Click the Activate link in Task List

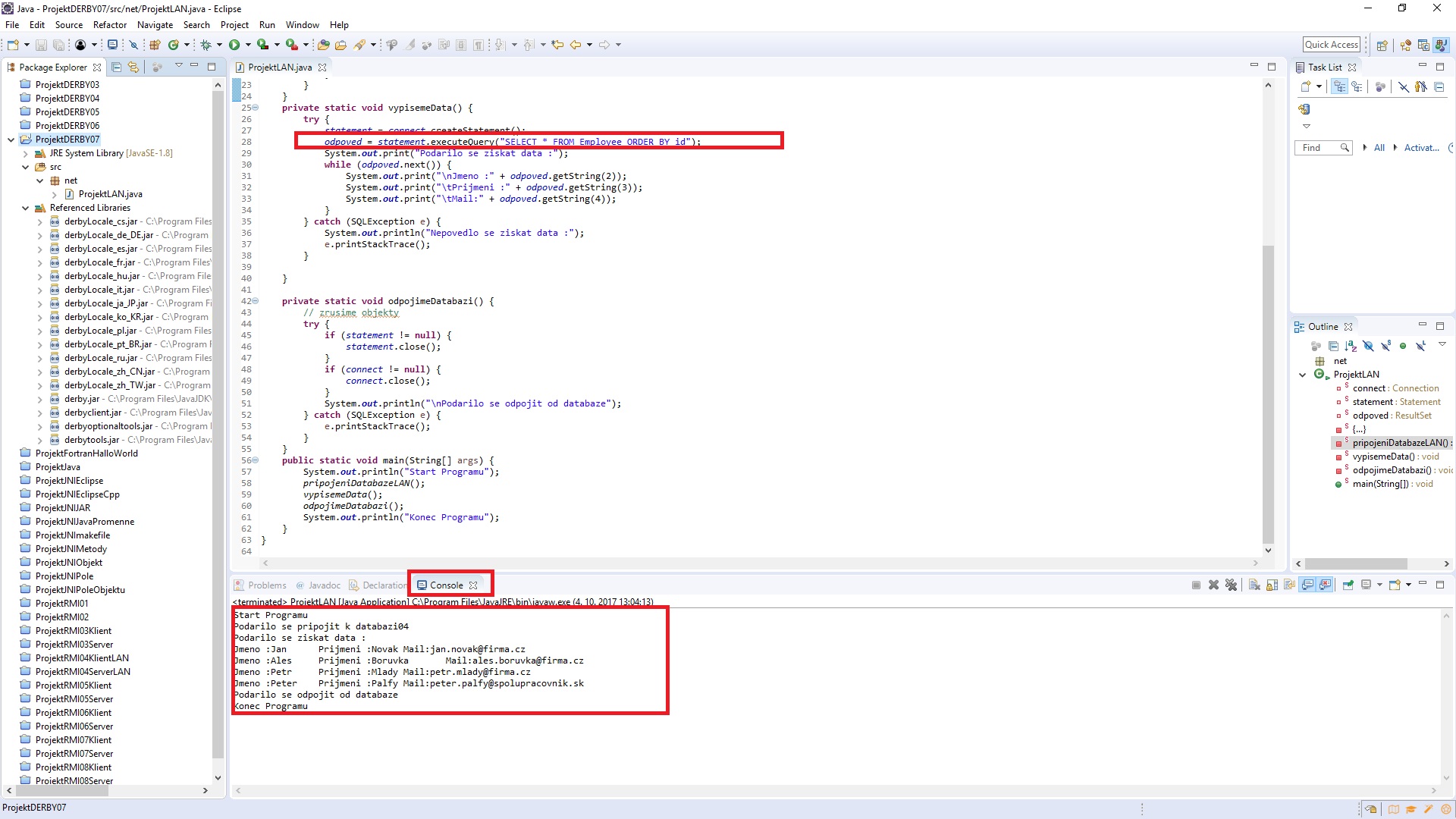[1420, 148]
